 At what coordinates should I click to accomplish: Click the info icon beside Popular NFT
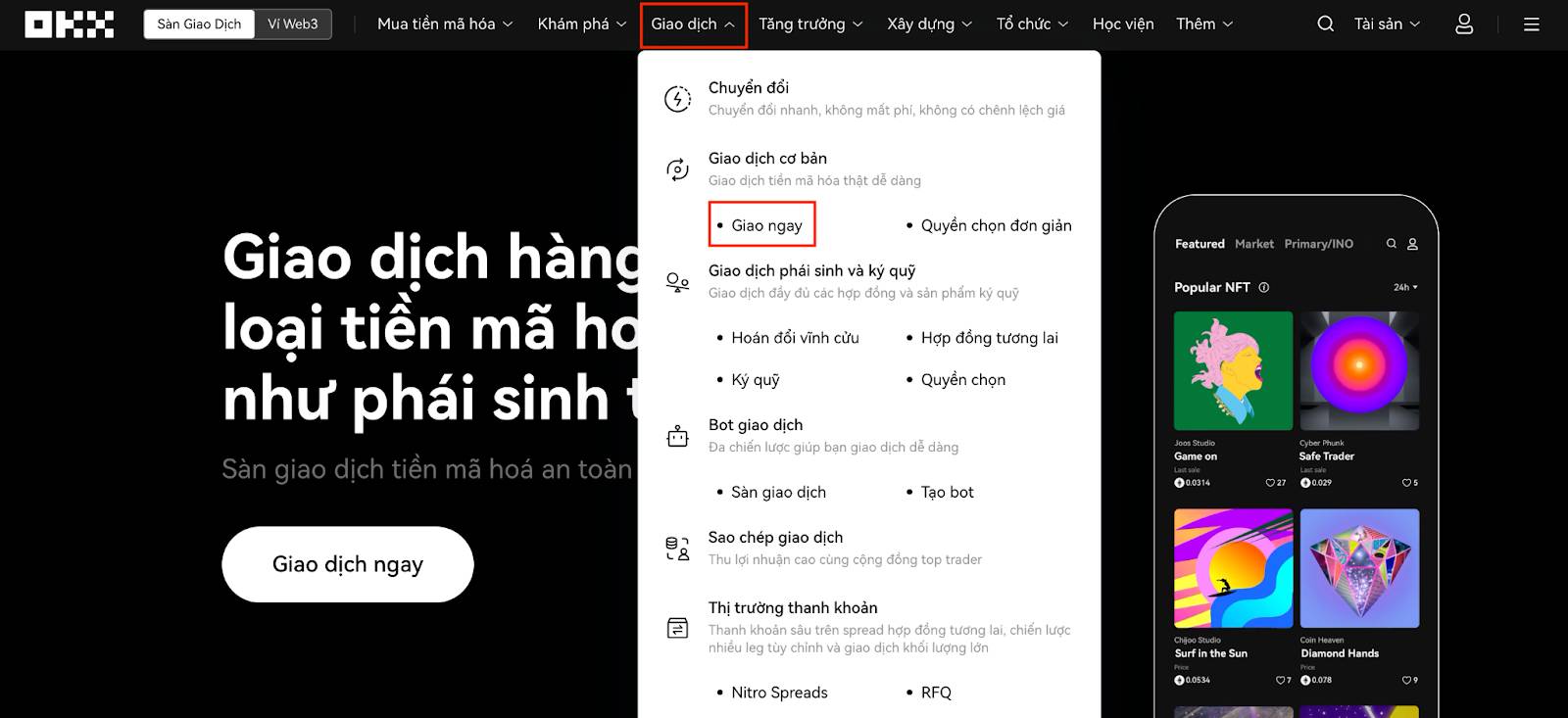point(1264,287)
